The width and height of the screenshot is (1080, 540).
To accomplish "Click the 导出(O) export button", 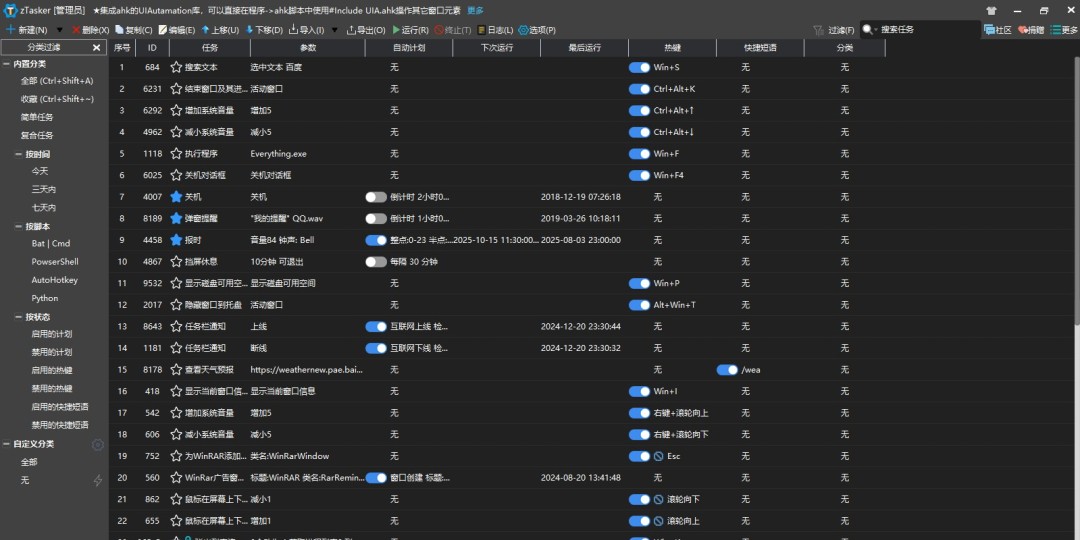I will (366, 30).
